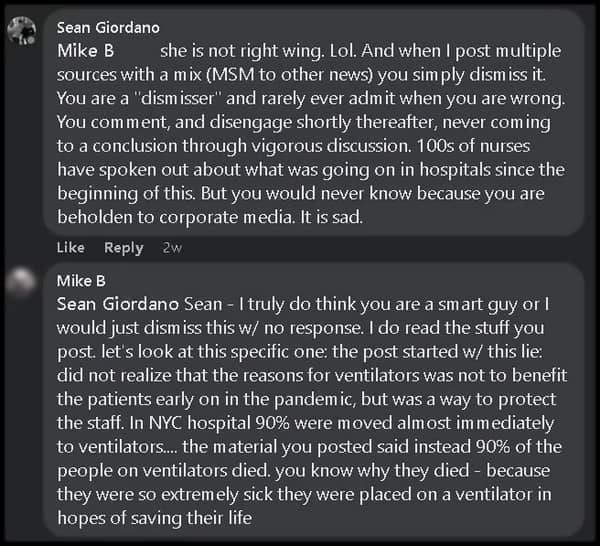Reply to Sean Giordano's comment
The height and width of the screenshot is (546, 600).
point(124,248)
